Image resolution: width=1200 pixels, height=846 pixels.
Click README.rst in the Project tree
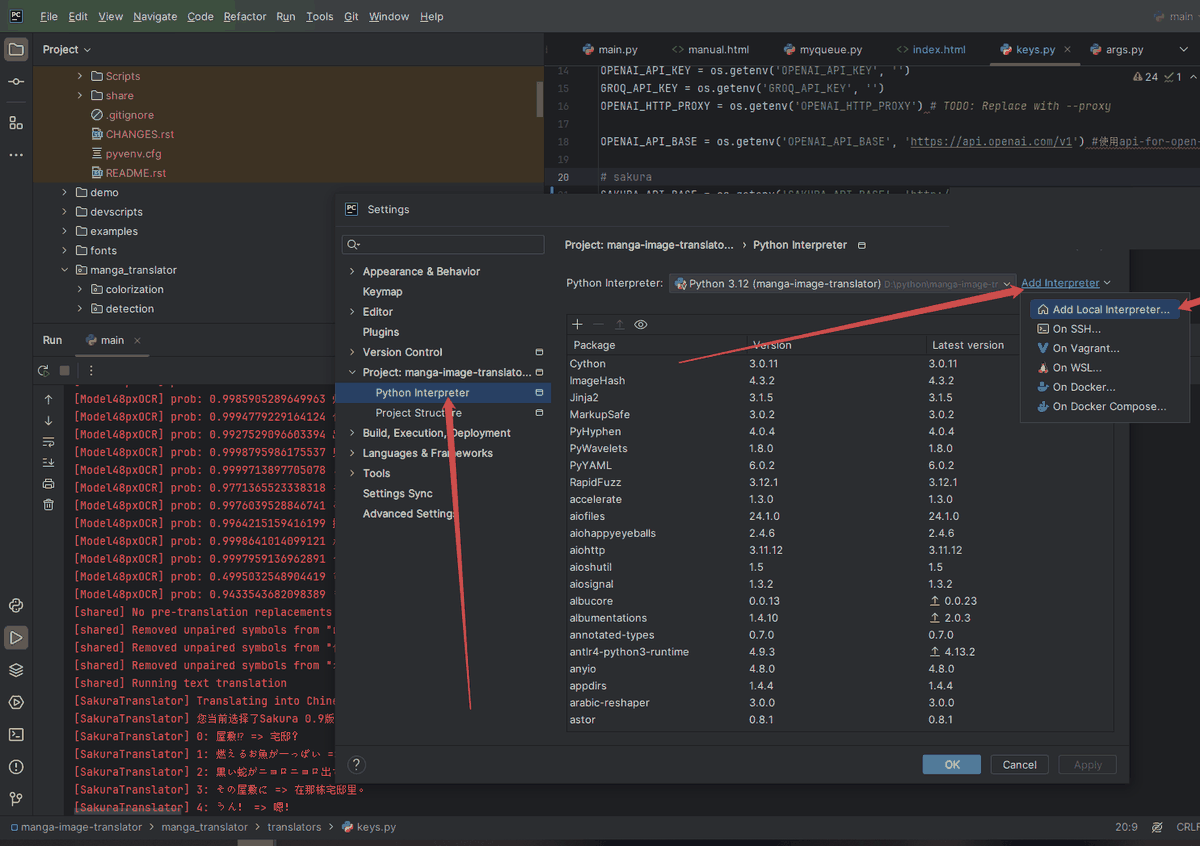(136, 173)
